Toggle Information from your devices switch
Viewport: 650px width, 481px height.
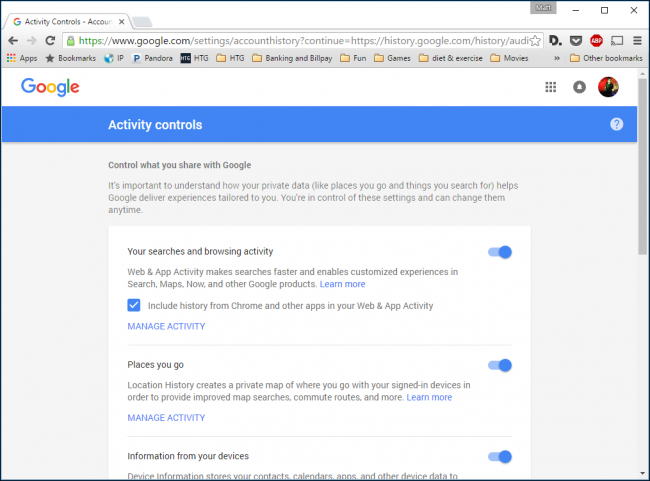click(500, 457)
